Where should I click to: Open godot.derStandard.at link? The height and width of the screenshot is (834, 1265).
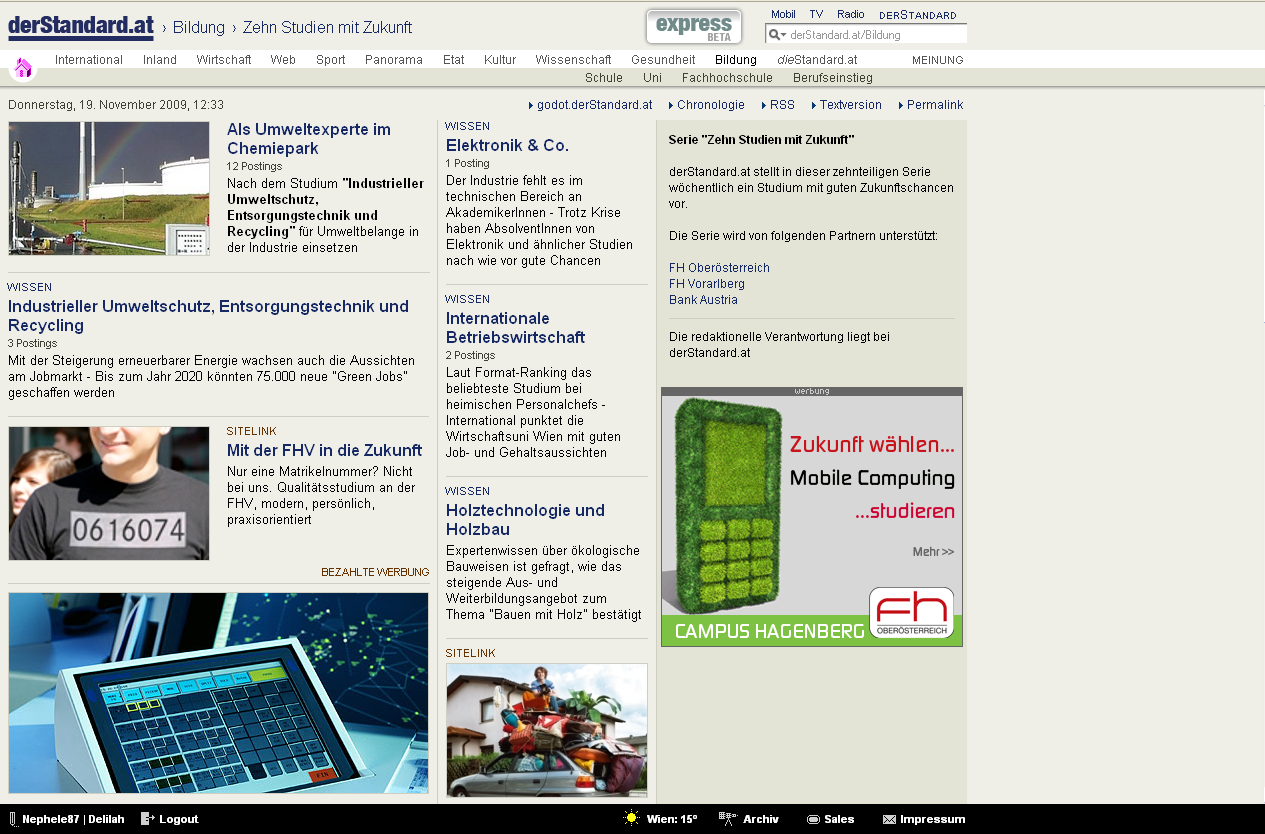(x=595, y=105)
